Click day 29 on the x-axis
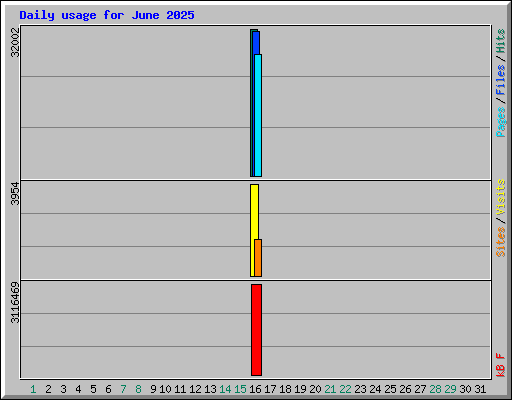512x400 pixels. click(x=450, y=389)
